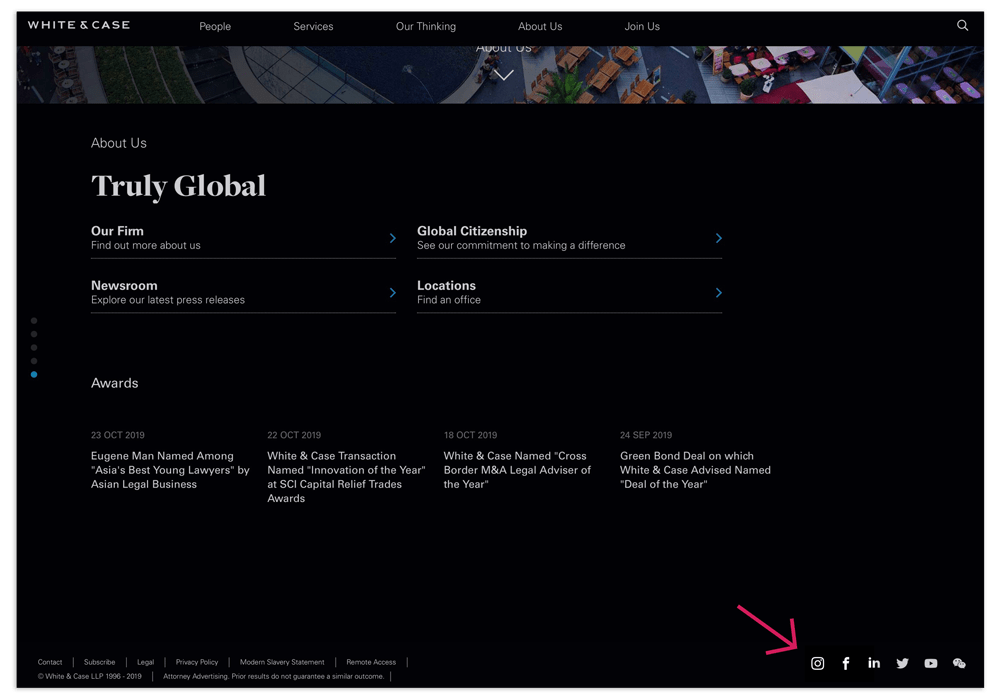
Task: Open the LinkedIn icon in the footer
Action: [x=874, y=663]
